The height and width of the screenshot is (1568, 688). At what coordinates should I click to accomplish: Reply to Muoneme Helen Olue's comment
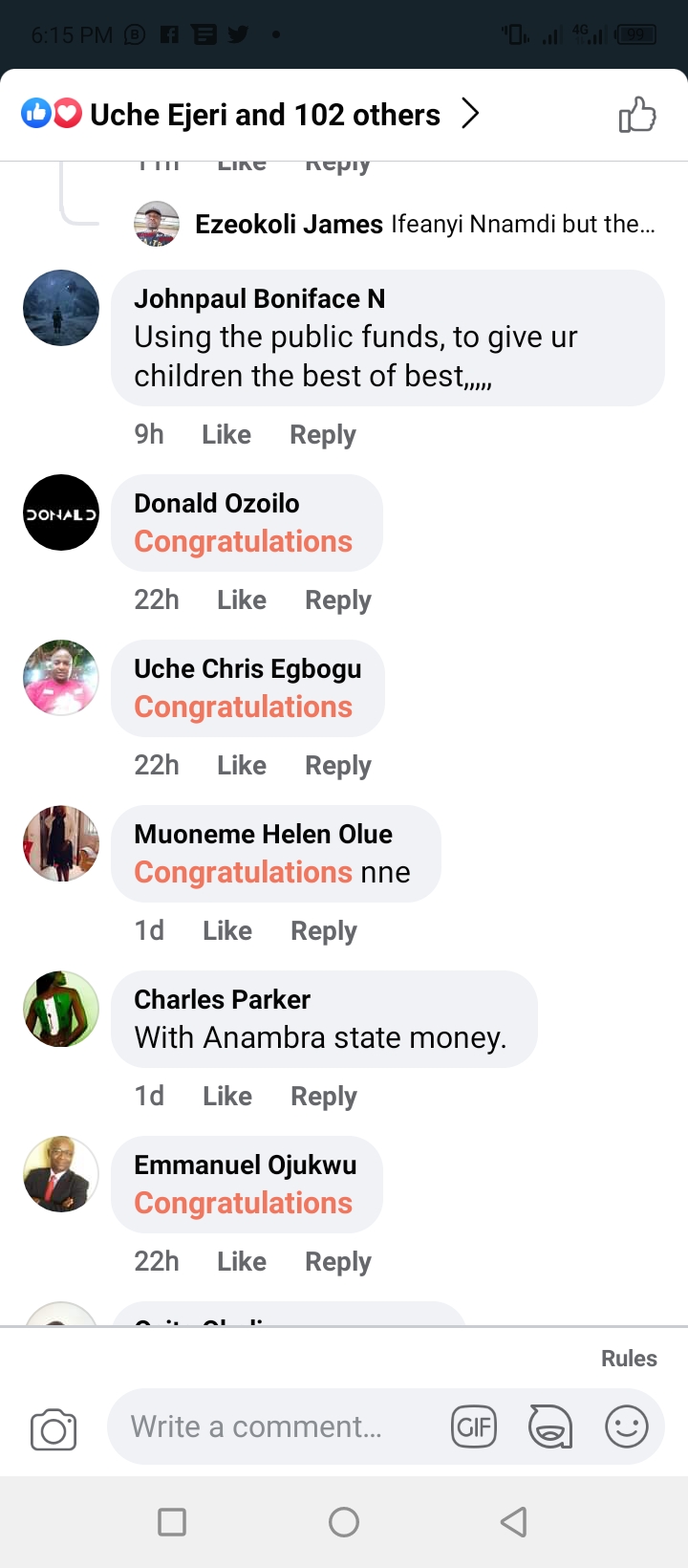pyautogui.click(x=324, y=931)
